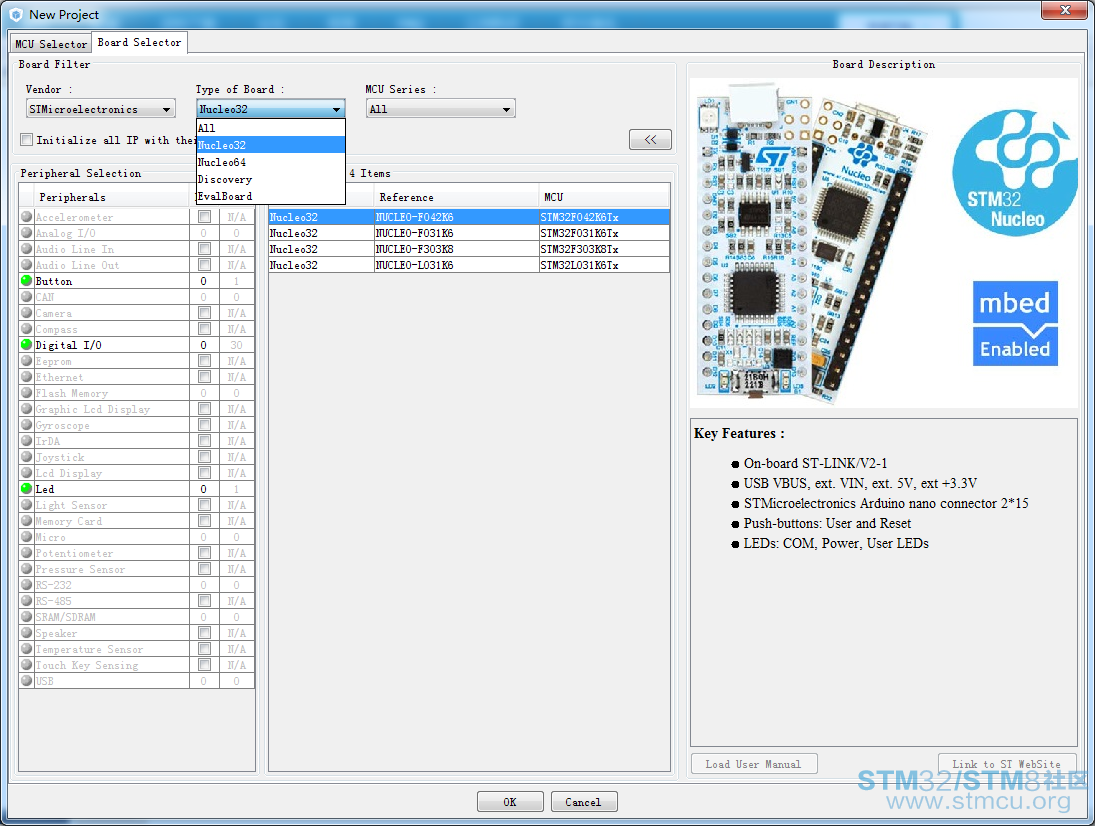
Task: Choose Nucleo32 in board type list
Action: 270,145
